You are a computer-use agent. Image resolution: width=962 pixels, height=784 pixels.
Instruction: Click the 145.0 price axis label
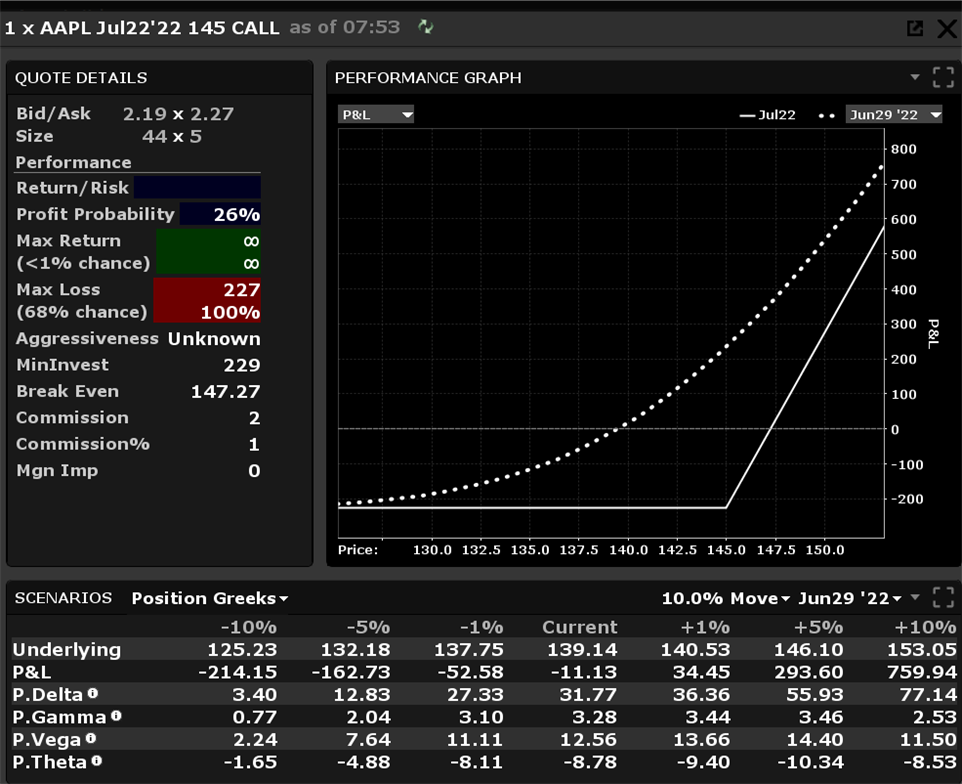coord(726,550)
